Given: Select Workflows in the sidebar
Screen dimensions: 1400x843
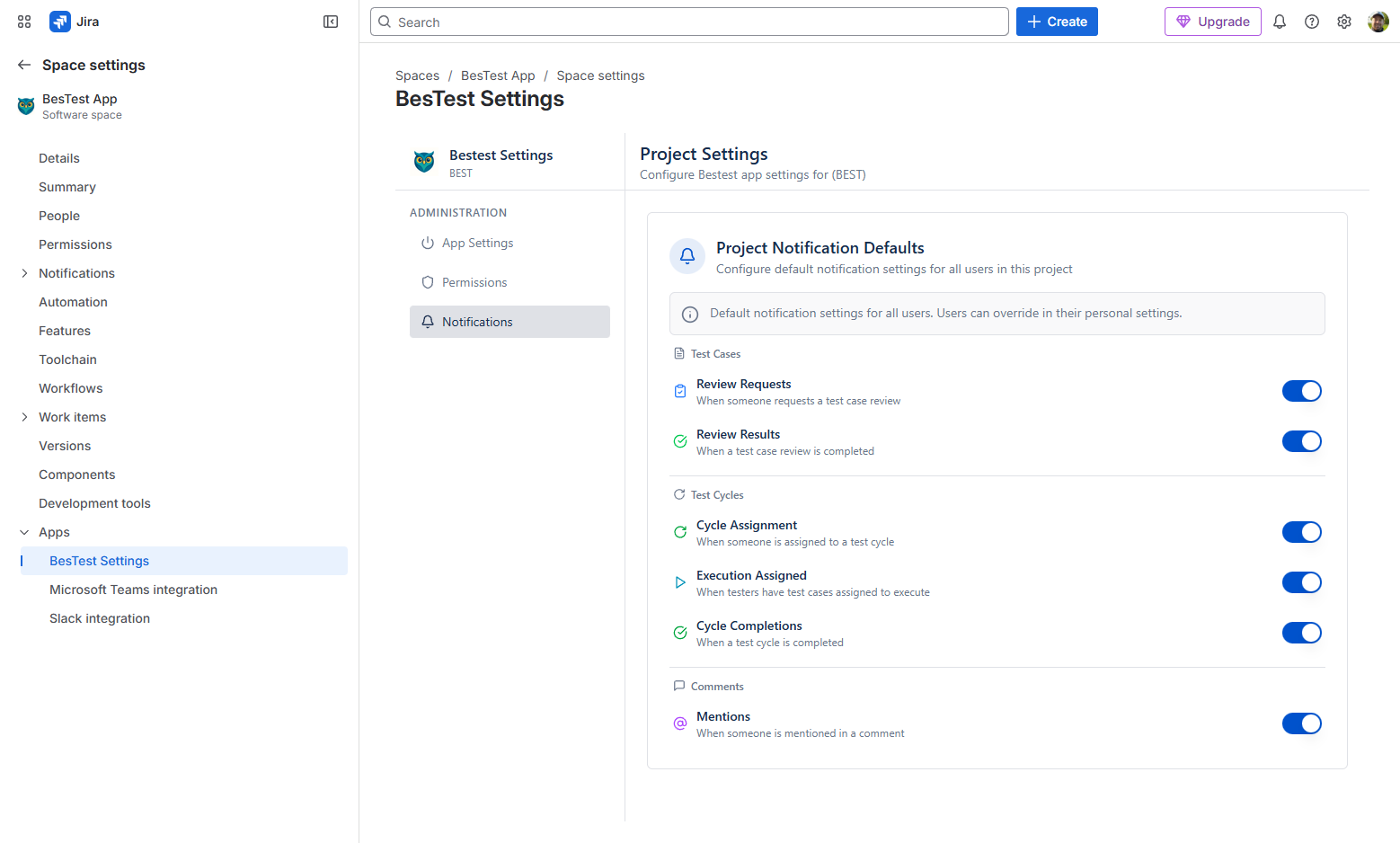Looking at the screenshot, I should tap(71, 388).
